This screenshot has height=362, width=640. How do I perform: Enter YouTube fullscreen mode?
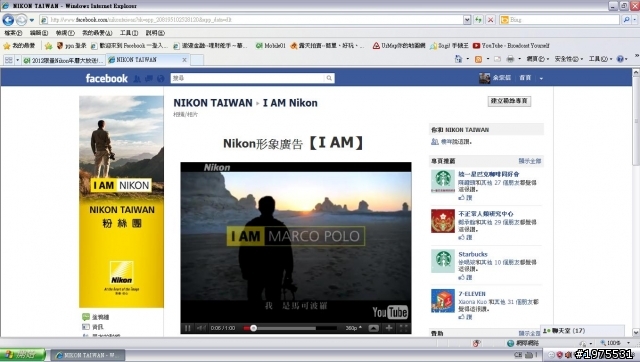click(x=404, y=328)
